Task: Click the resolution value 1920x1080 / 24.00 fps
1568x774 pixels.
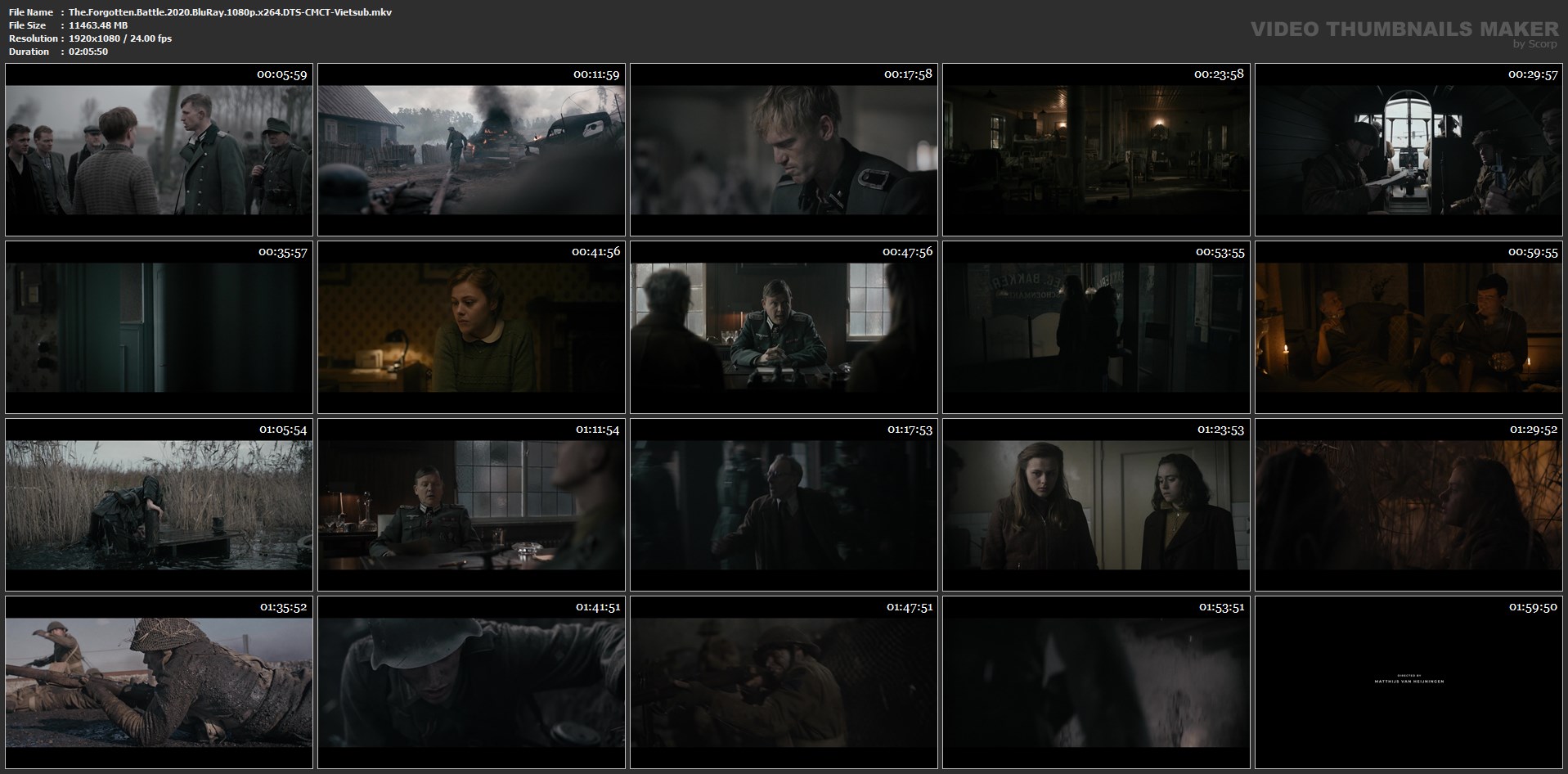Action: [120, 38]
